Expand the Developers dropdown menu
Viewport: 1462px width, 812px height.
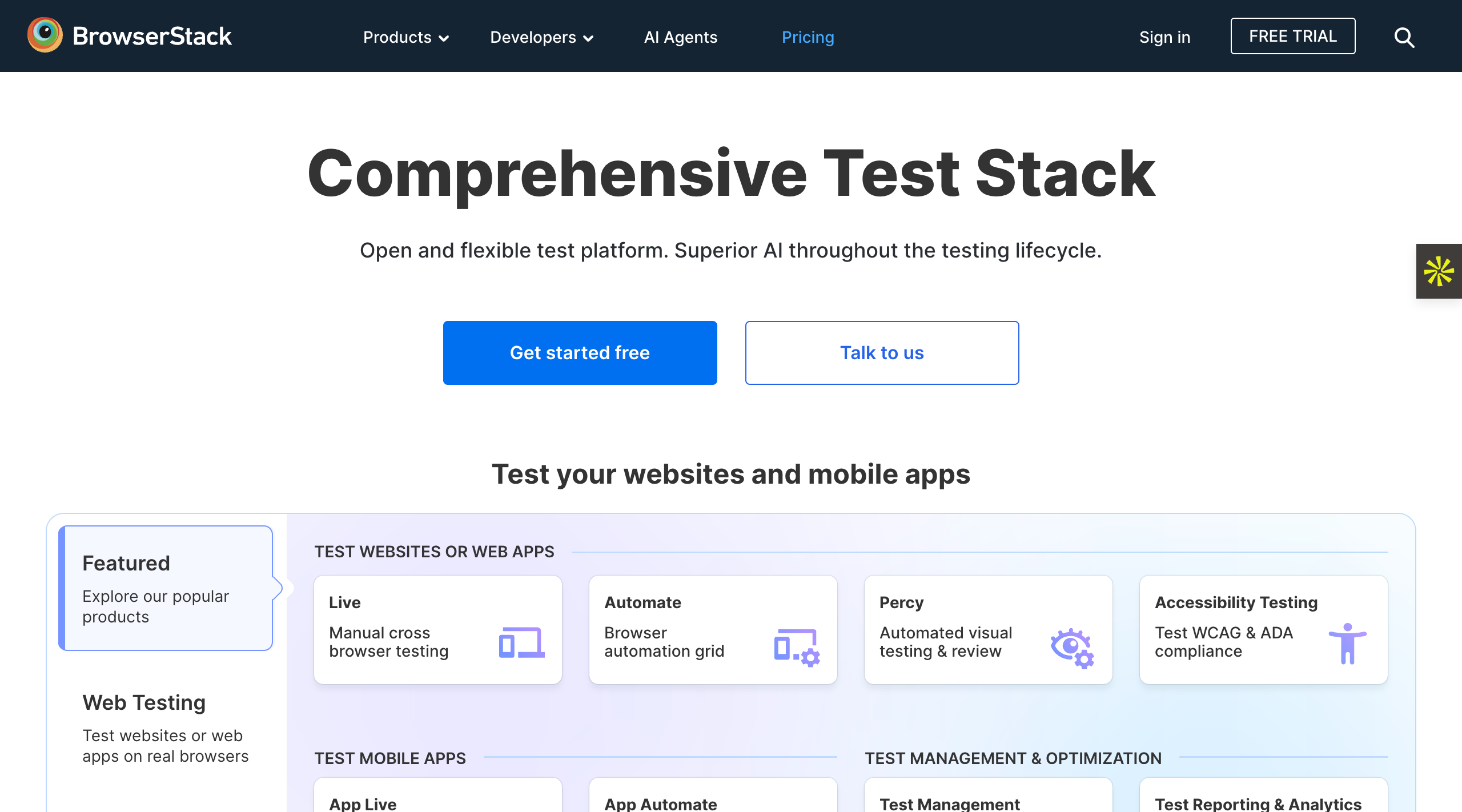coord(541,38)
